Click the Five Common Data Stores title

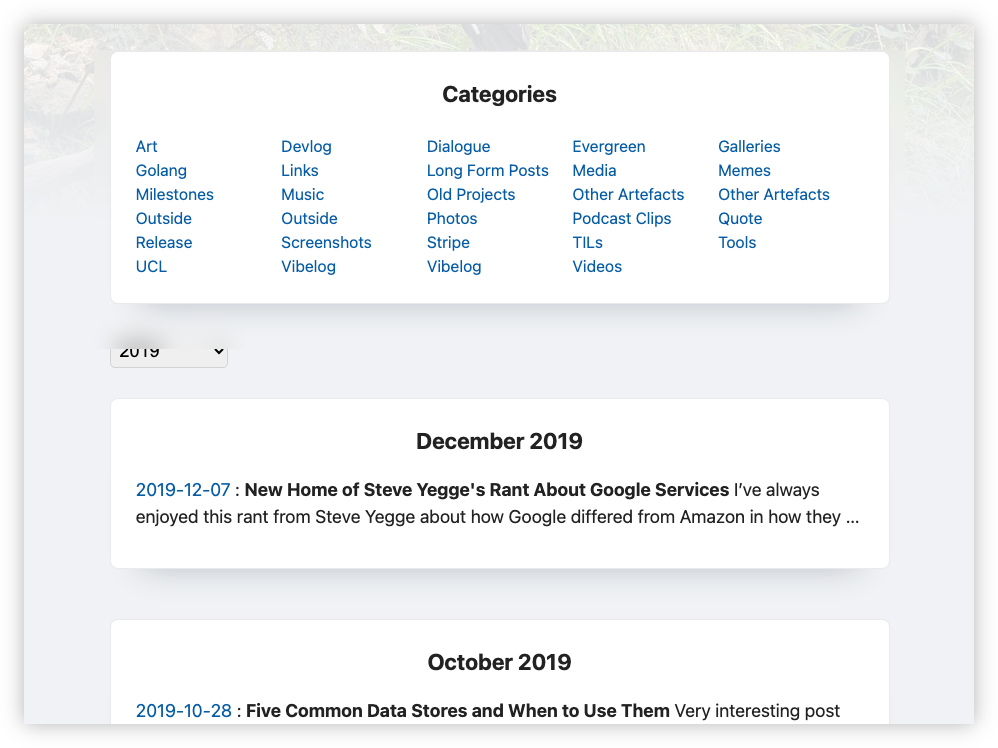click(458, 711)
